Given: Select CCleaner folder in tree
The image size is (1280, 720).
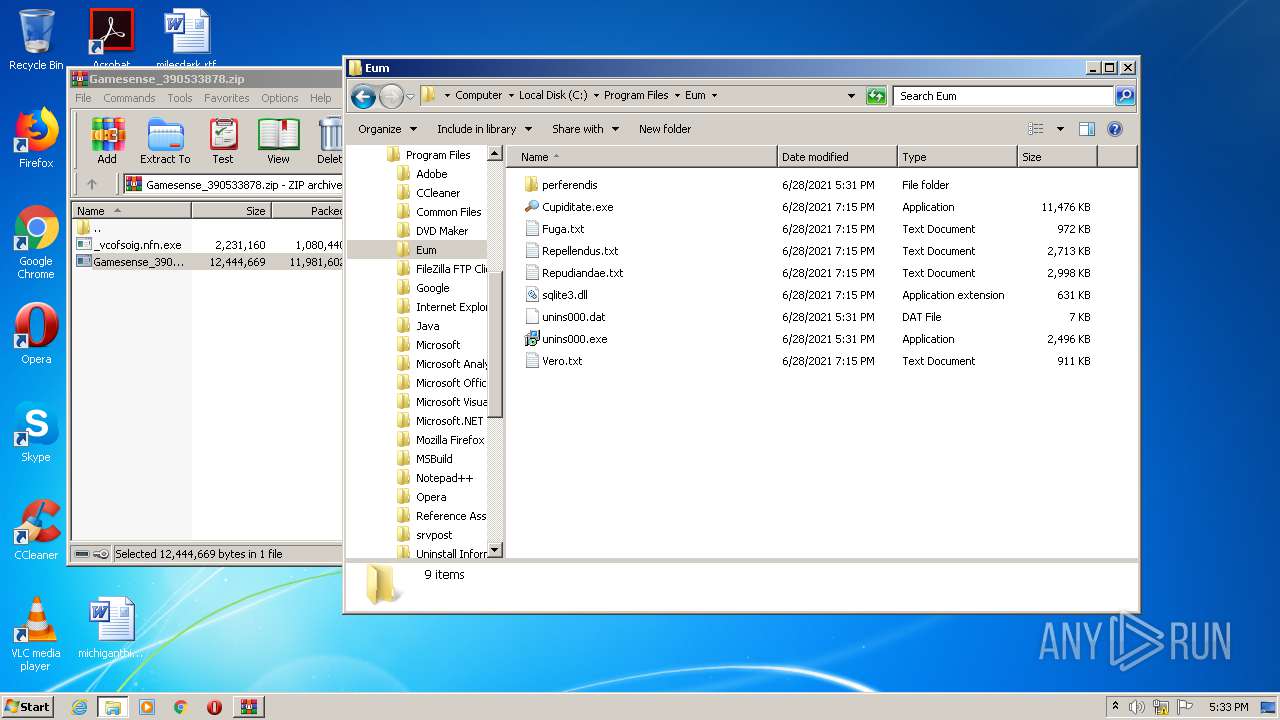Looking at the screenshot, I should tap(438, 193).
